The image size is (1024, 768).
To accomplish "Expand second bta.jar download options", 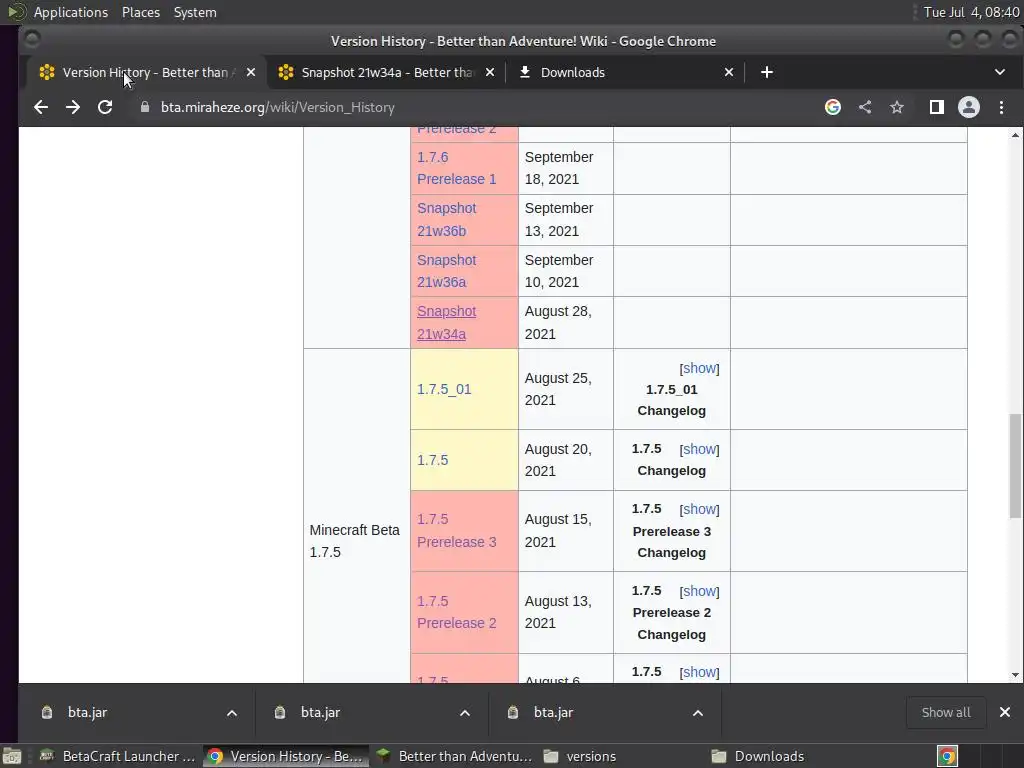I will (x=464, y=712).
